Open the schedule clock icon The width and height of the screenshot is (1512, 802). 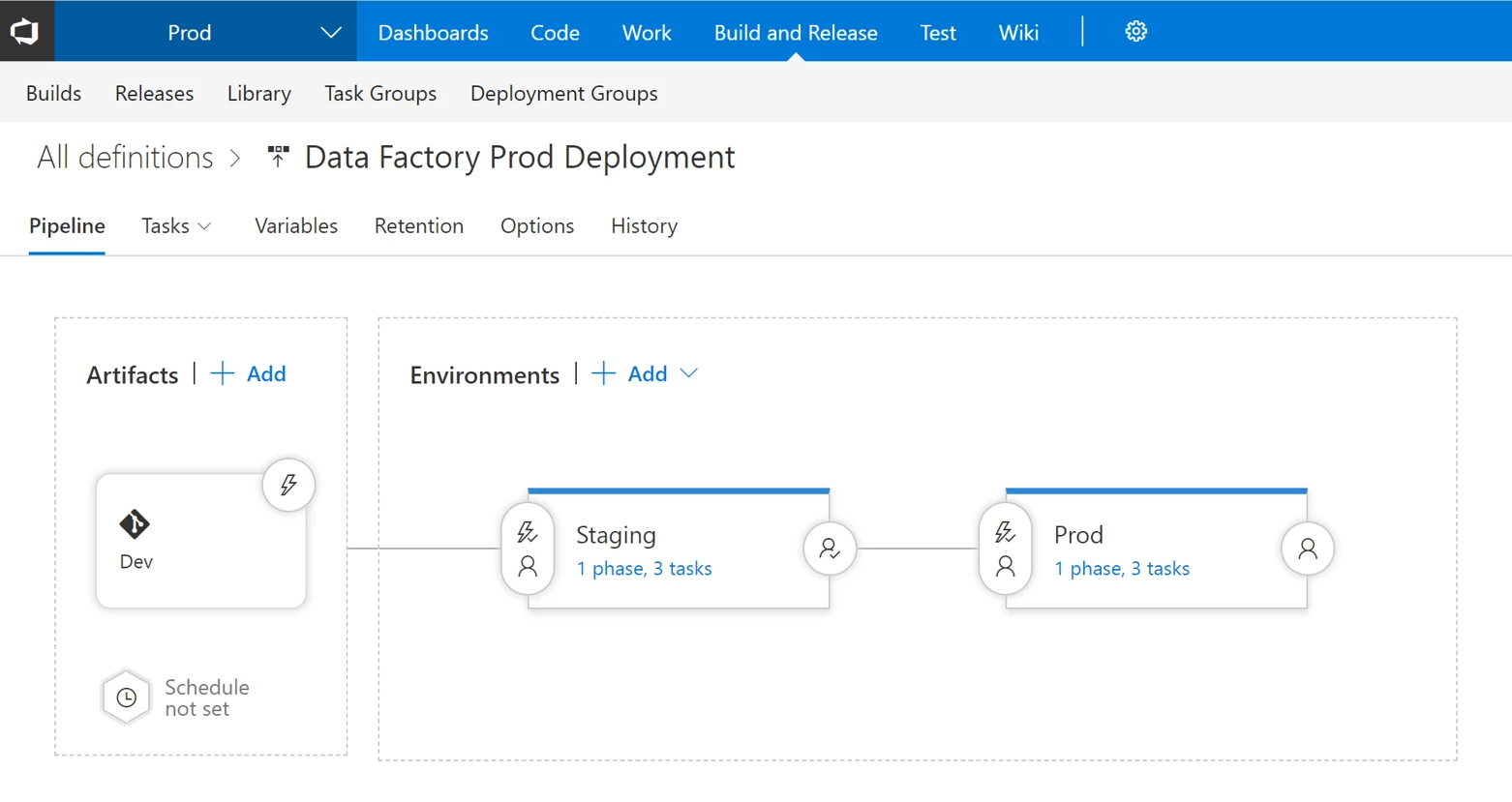126,698
